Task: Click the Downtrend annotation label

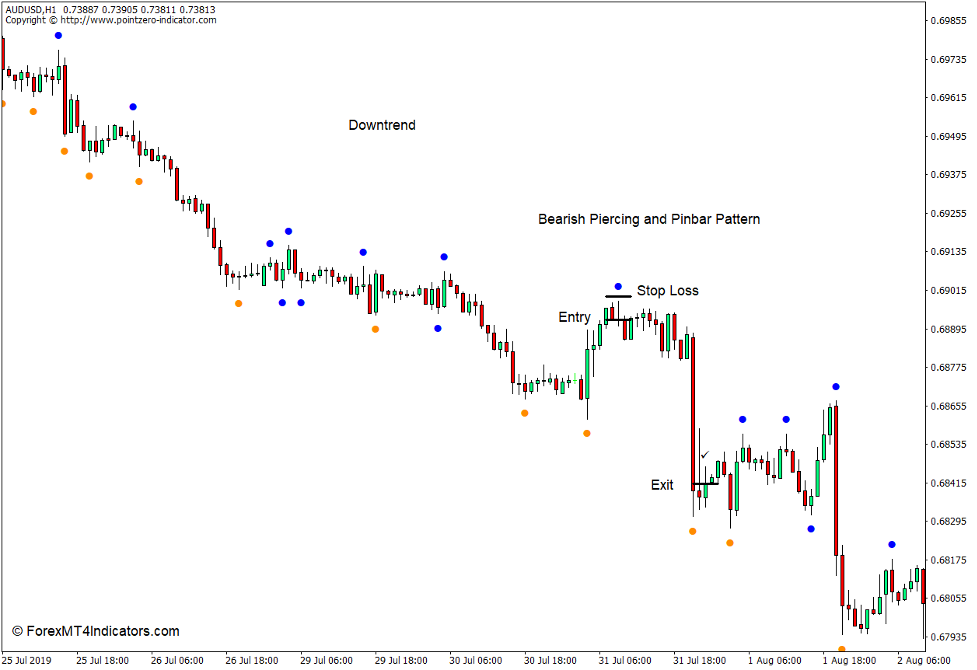Action: point(380,125)
